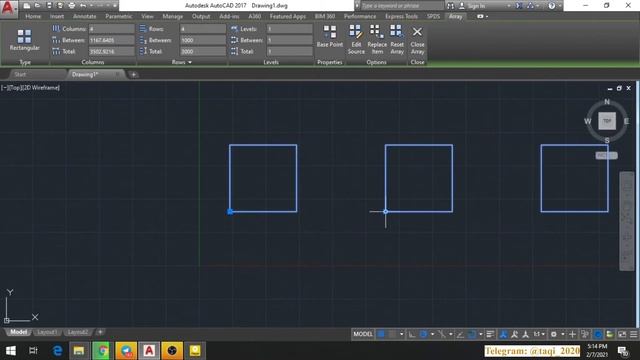640x360 pixels.
Task: Click the blue base grip on first square
Action: coord(230,211)
